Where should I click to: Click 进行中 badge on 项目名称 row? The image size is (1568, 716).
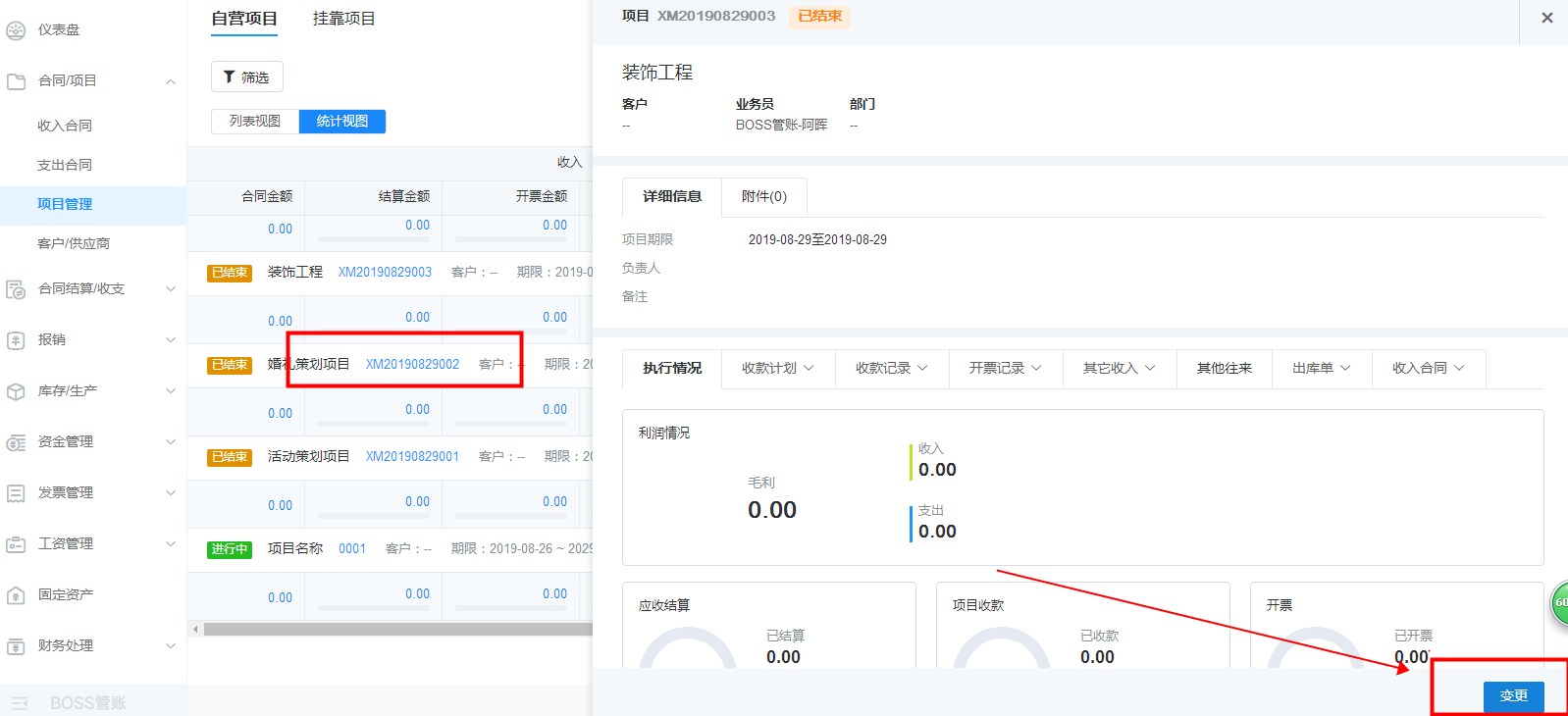pos(230,549)
